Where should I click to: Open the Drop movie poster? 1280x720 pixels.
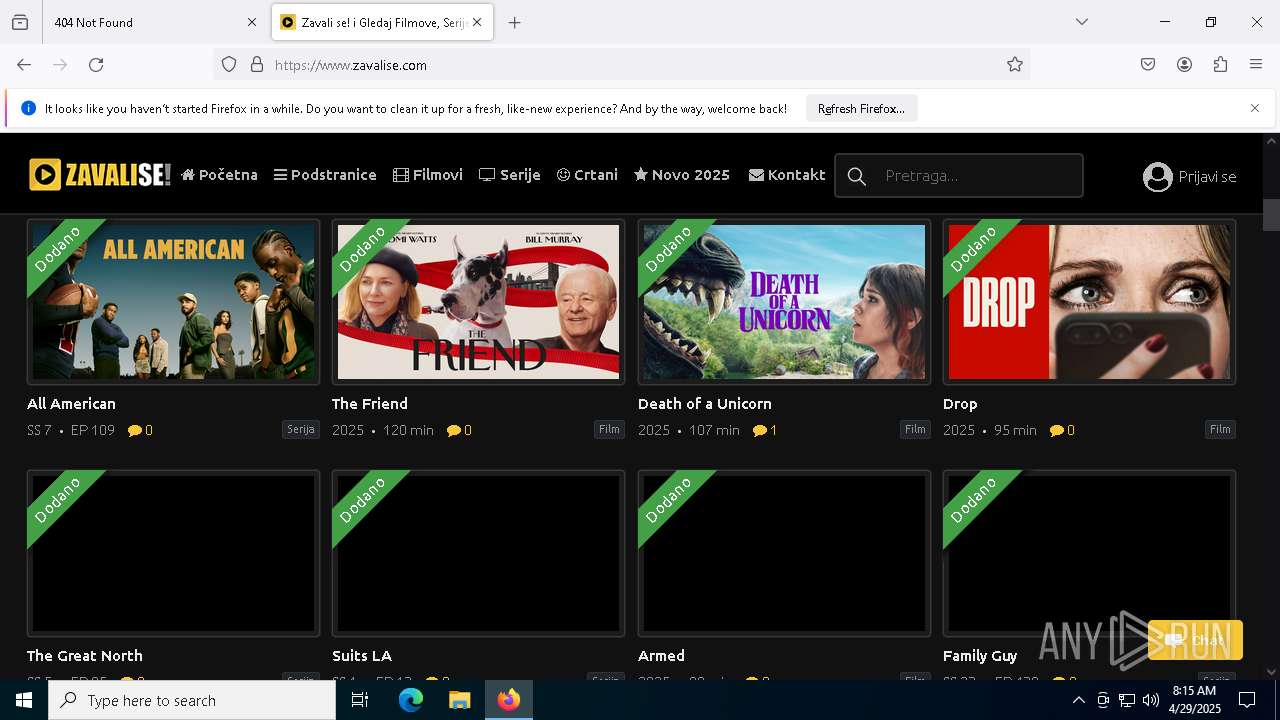coord(1089,302)
